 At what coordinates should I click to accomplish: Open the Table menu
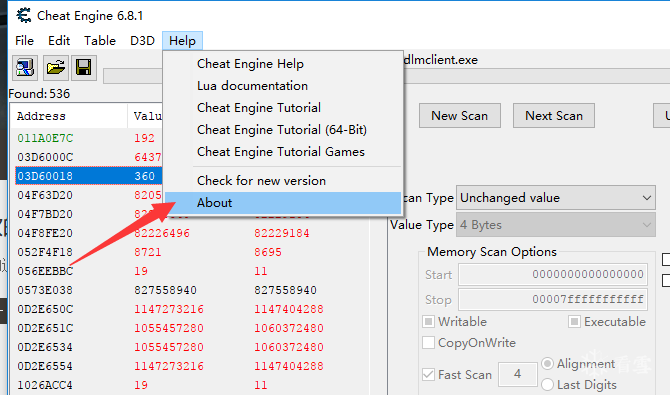100,41
